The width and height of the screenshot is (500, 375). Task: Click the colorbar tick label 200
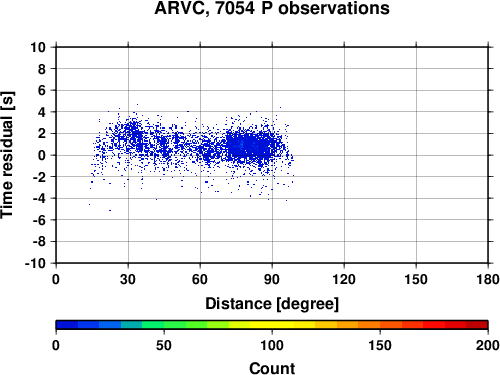(488, 345)
